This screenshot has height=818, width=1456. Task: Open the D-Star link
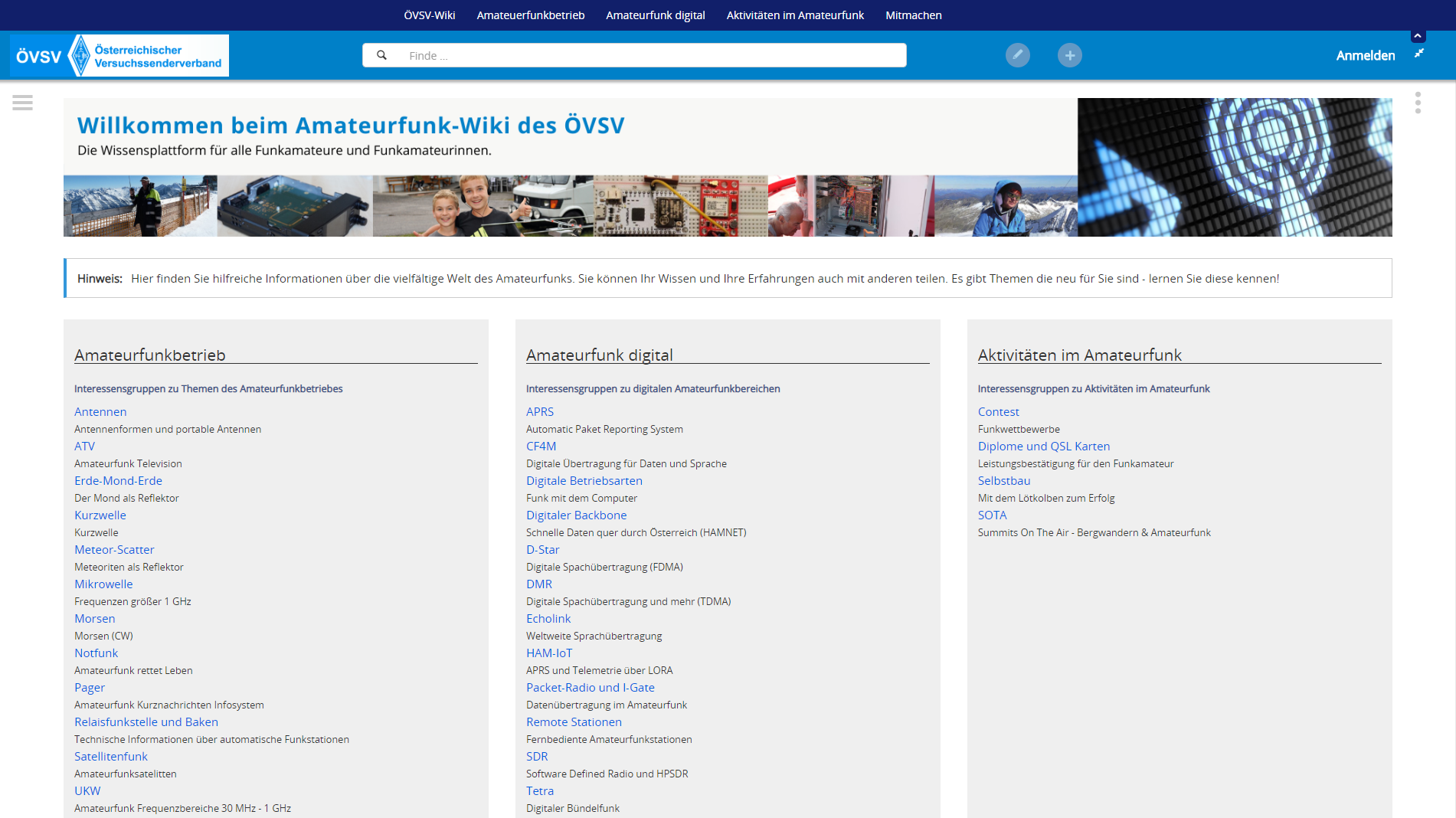tap(542, 550)
